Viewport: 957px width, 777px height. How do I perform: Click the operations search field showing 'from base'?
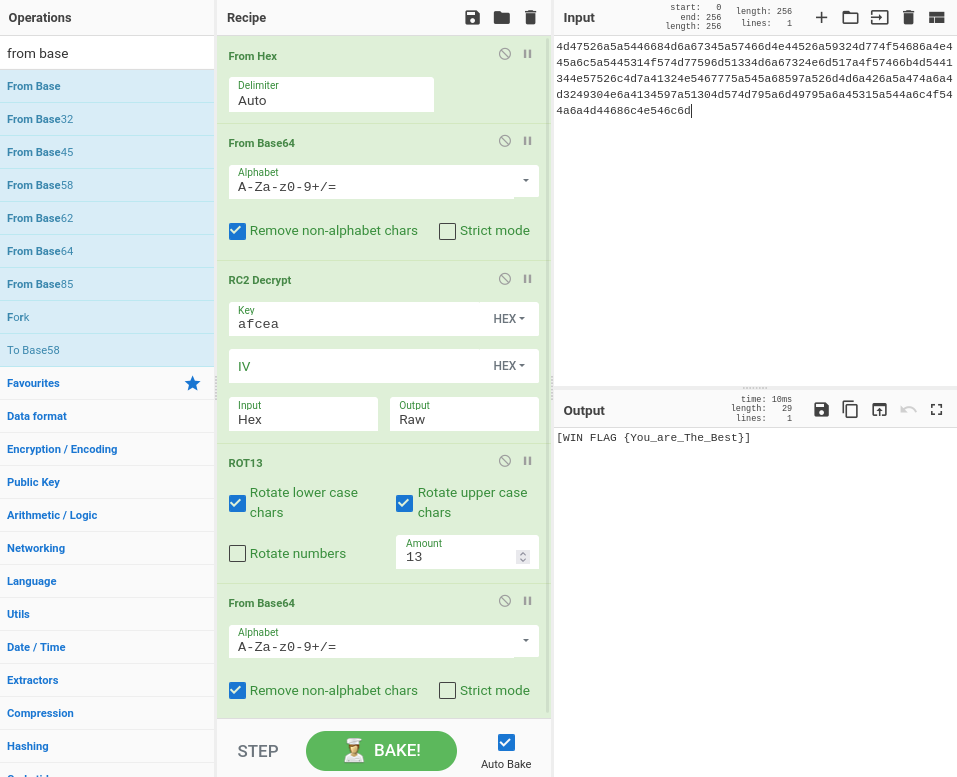(x=107, y=52)
